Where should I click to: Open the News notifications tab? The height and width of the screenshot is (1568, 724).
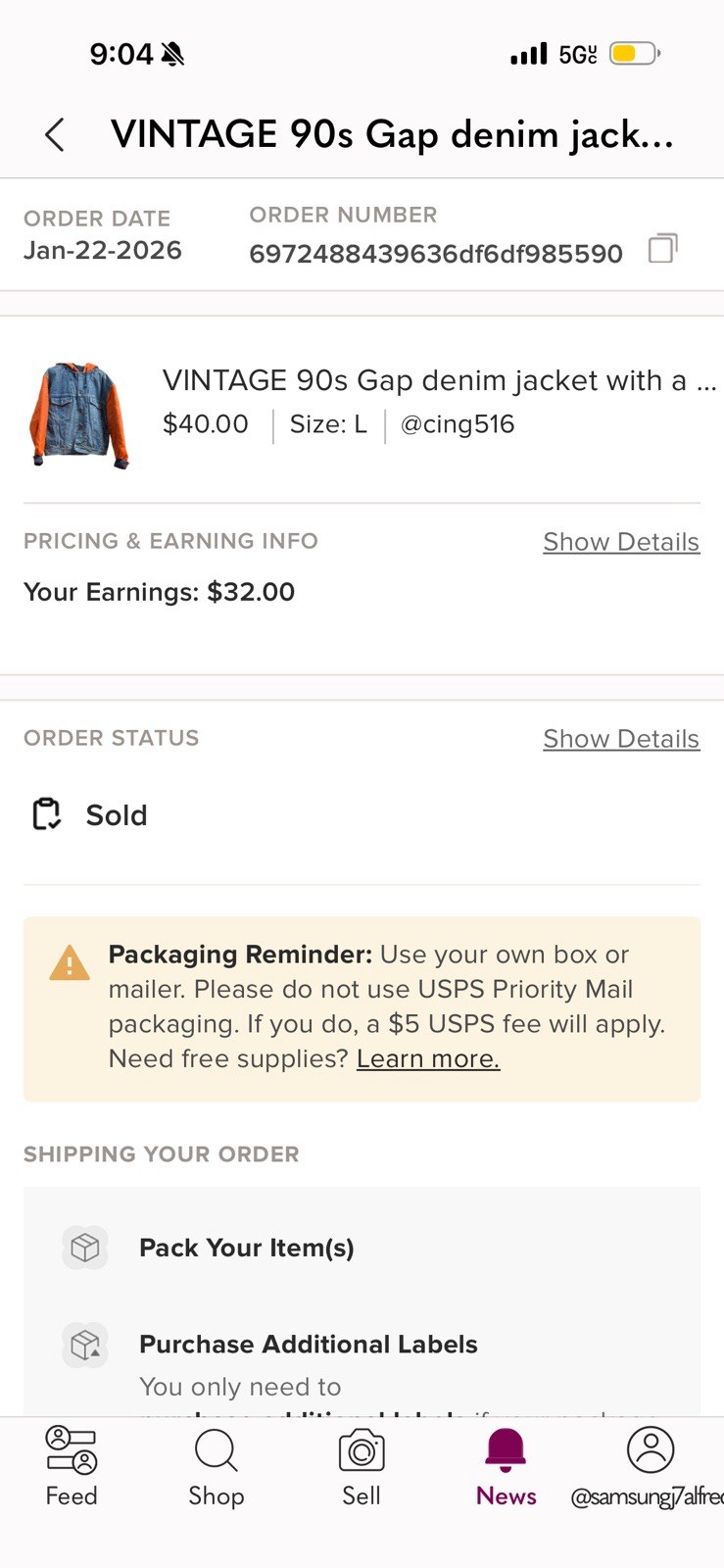tap(506, 1465)
